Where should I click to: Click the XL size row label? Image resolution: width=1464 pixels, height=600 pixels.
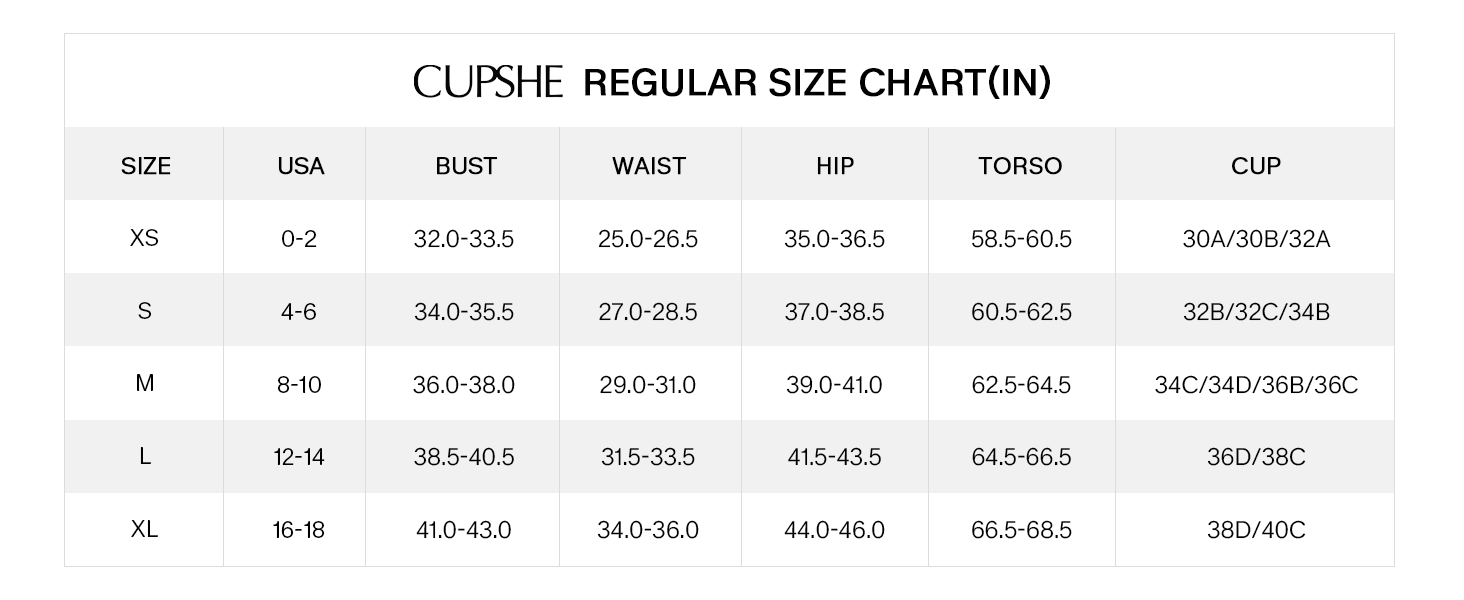tap(145, 529)
